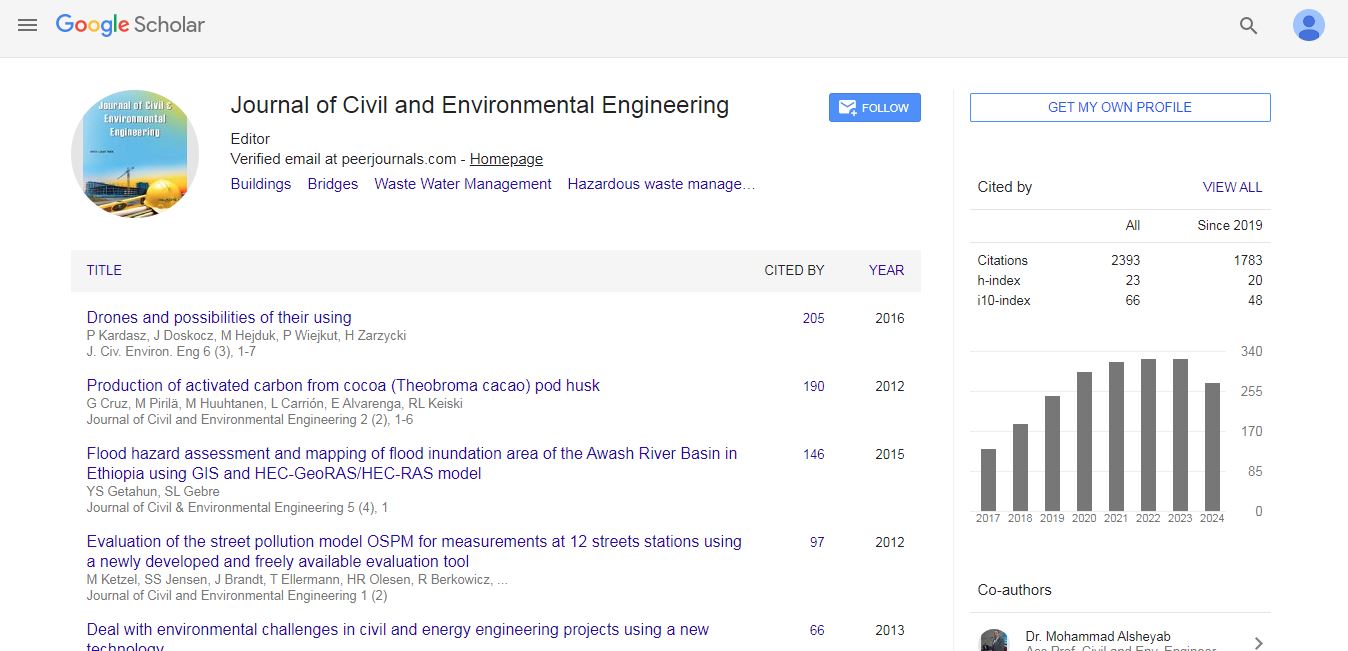Open the Homepage link
1348x651 pixels.
pos(506,159)
